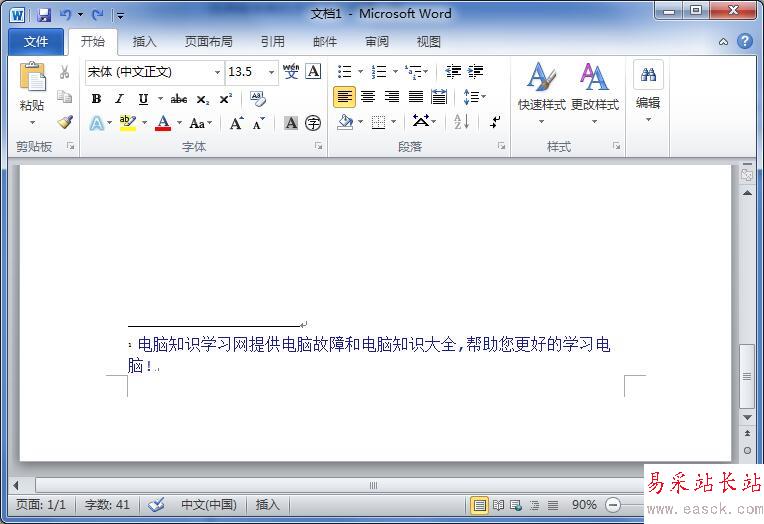Screen dimensions: 764x524
Task: Open the font dialog launcher in 字体 group
Action: coord(318,146)
